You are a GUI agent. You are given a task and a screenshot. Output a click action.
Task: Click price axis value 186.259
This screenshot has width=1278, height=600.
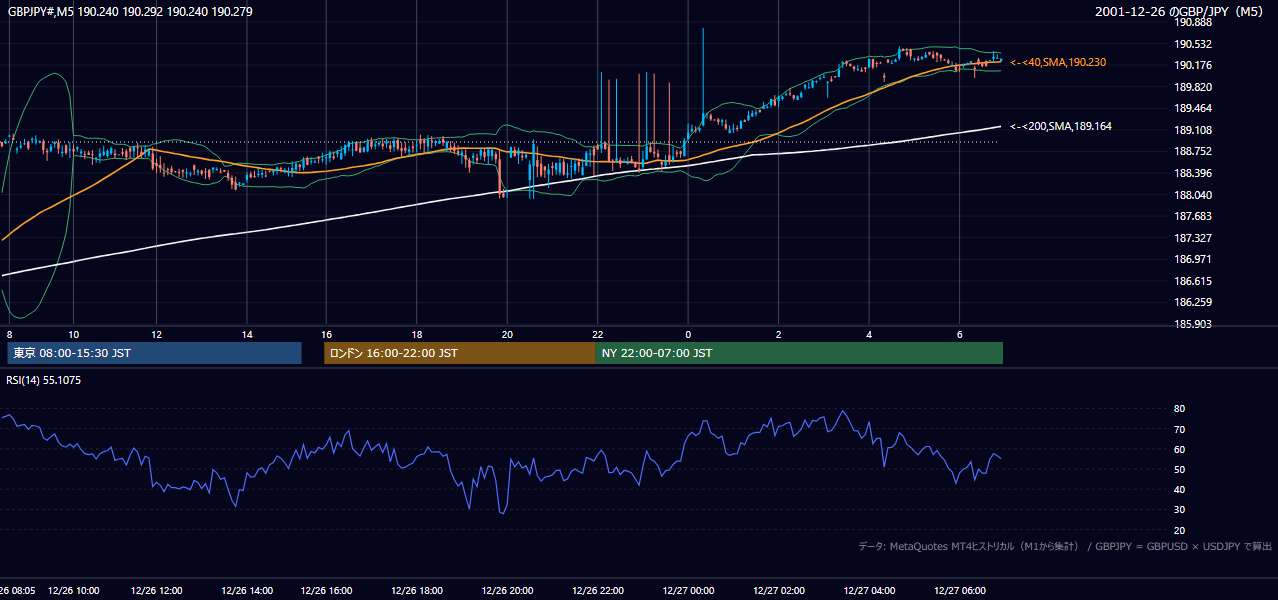(1193, 302)
